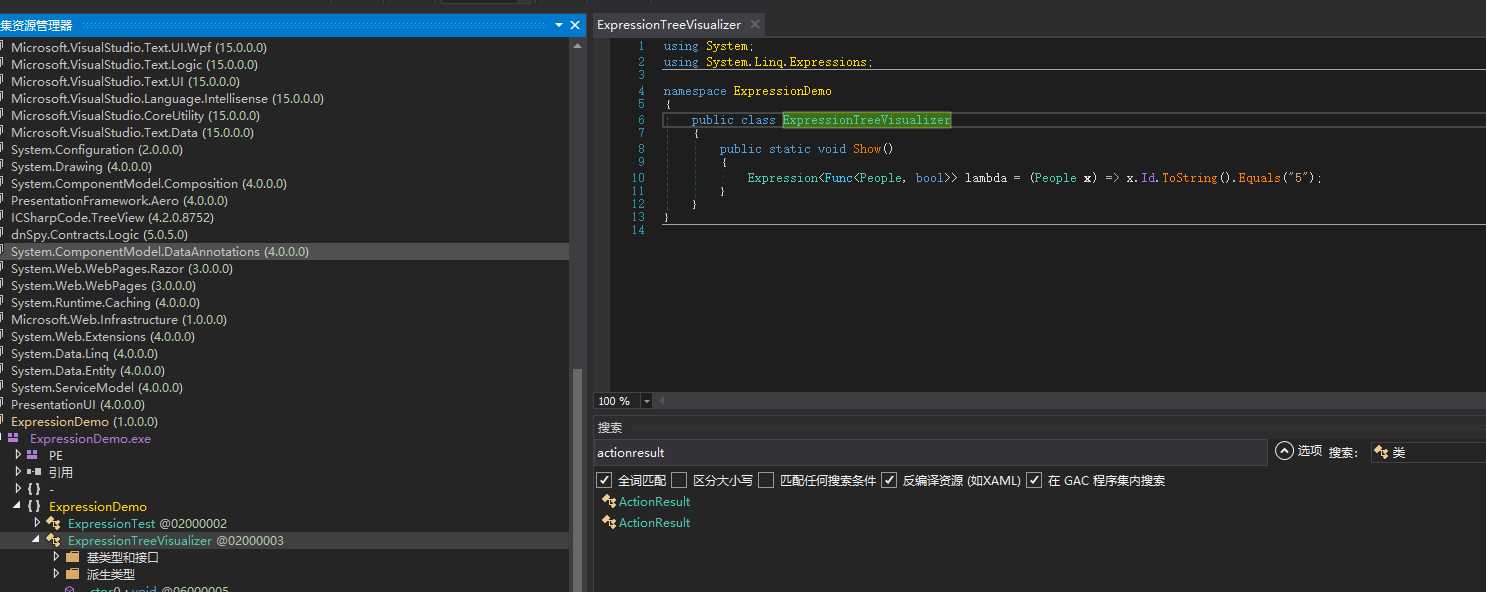Select System.Runtime.Caching (4.0.0.0) row
This screenshot has height=592, width=1486.
[285, 302]
